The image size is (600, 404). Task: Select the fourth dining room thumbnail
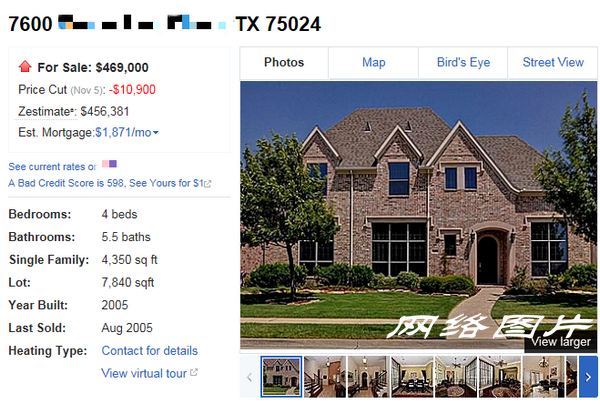pos(412,377)
